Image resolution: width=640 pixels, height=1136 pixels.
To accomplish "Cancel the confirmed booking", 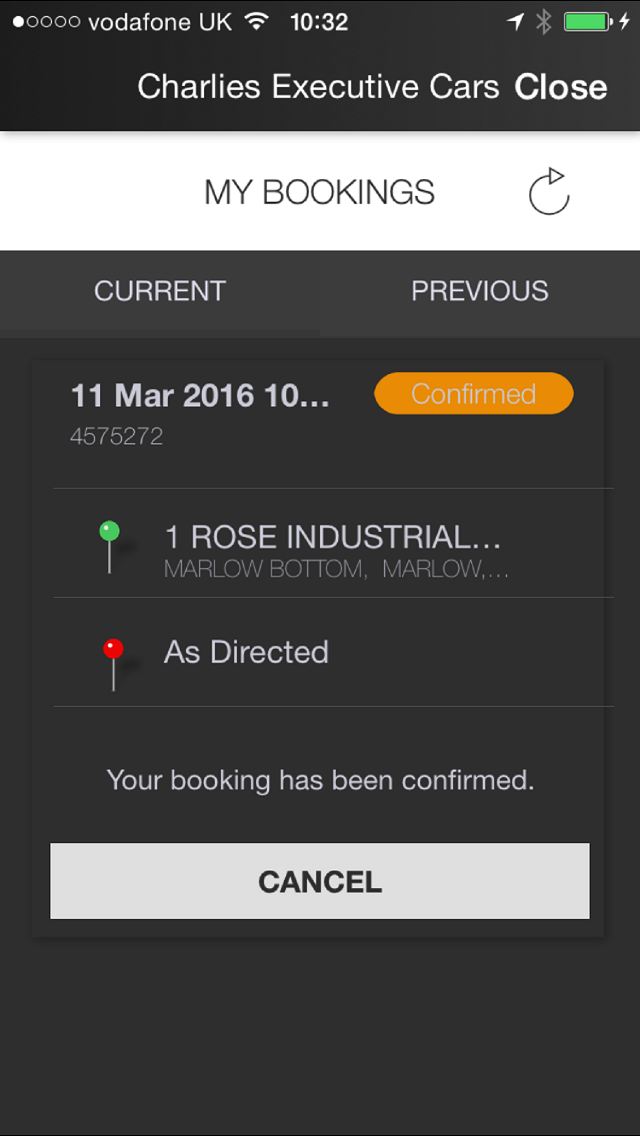I will 320,881.
